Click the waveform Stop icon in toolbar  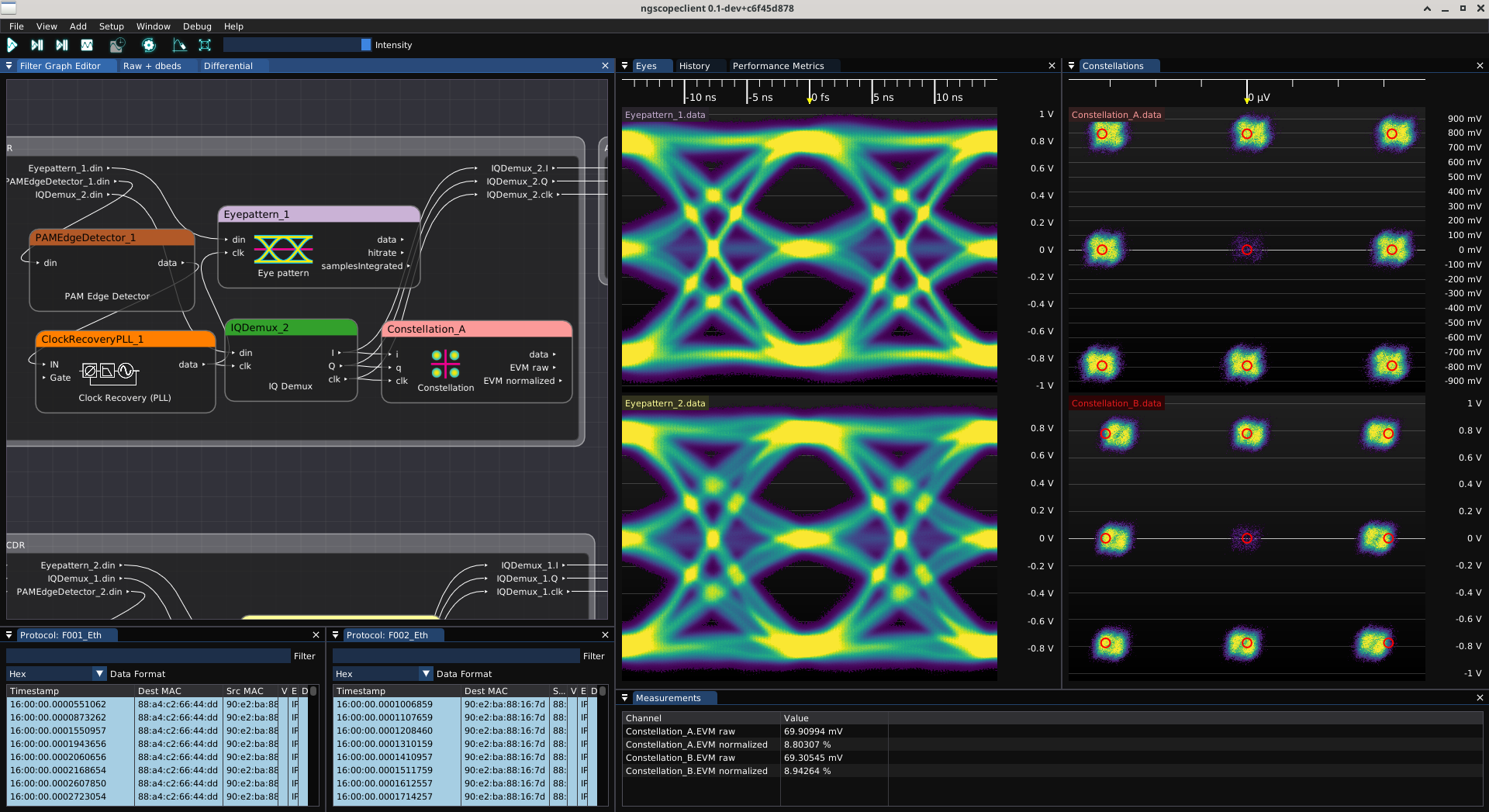(x=87, y=46)
